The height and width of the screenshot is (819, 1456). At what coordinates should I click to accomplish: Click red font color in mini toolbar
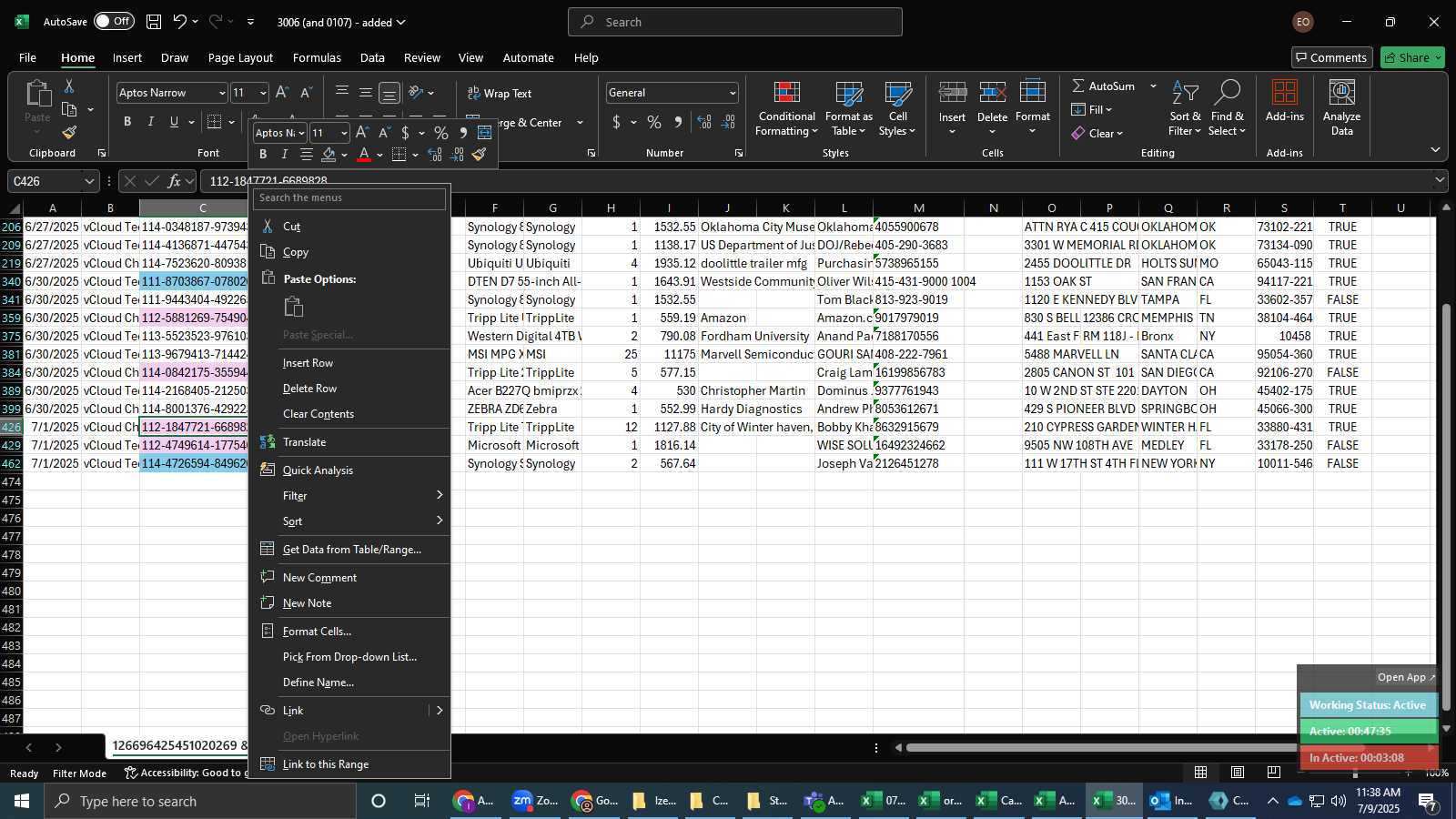pos(364,155)
